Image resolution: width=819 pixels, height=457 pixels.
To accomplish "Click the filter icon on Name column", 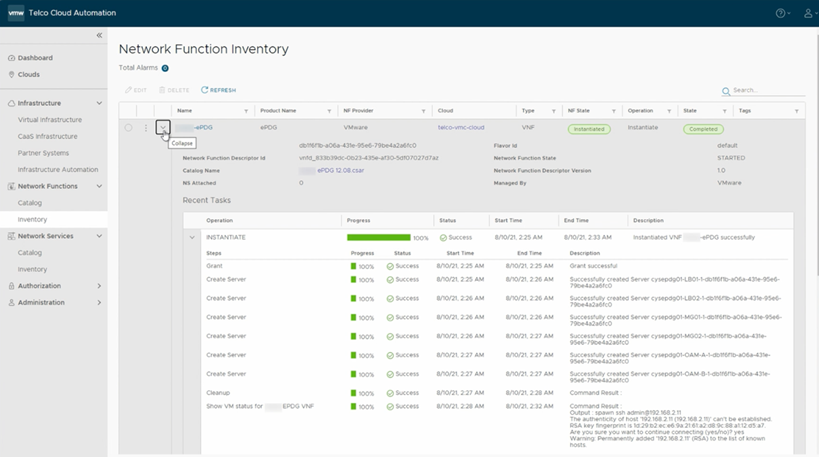I will (x=246, y=111).
